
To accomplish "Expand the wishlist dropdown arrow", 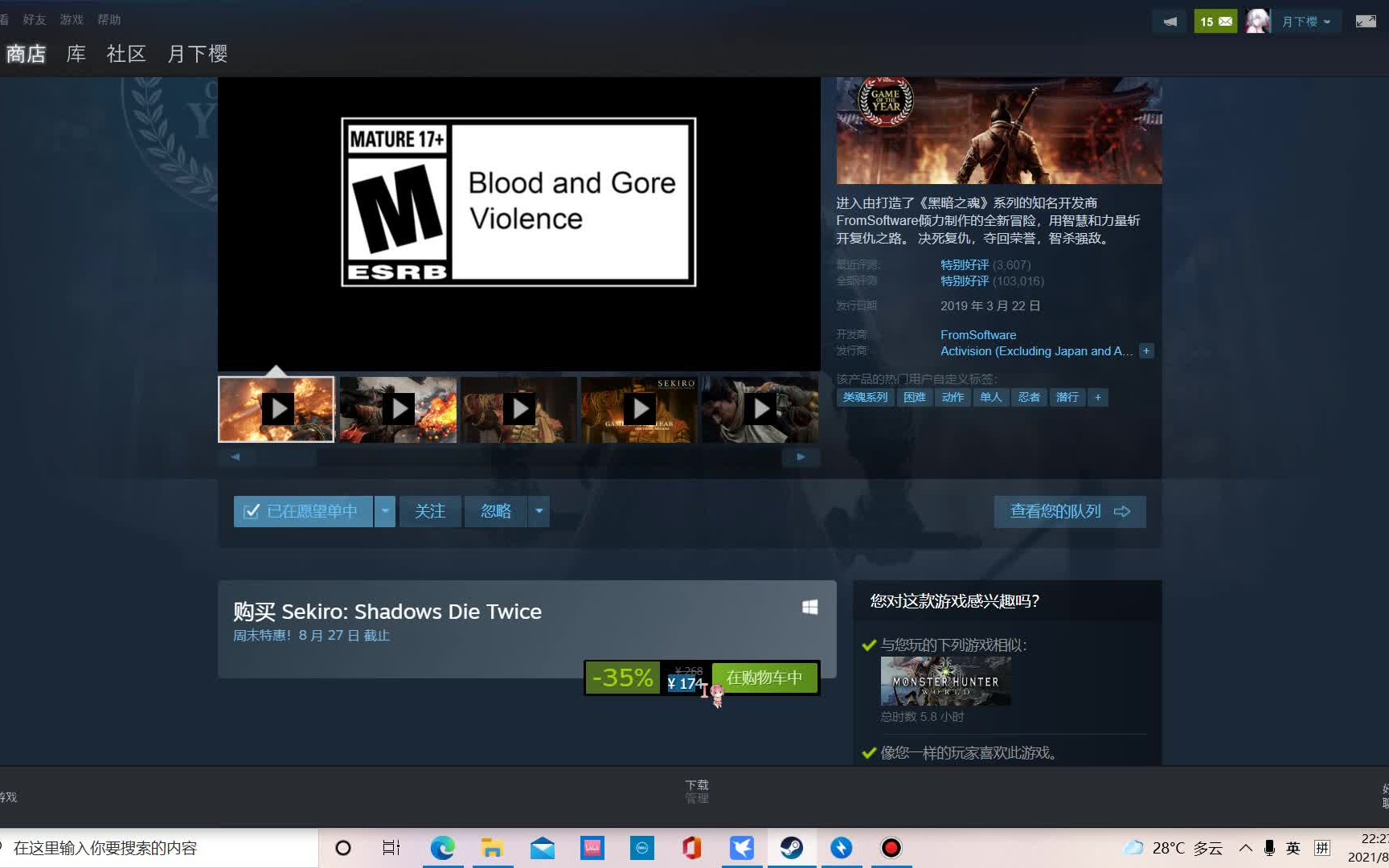I will tap(385, 511).
